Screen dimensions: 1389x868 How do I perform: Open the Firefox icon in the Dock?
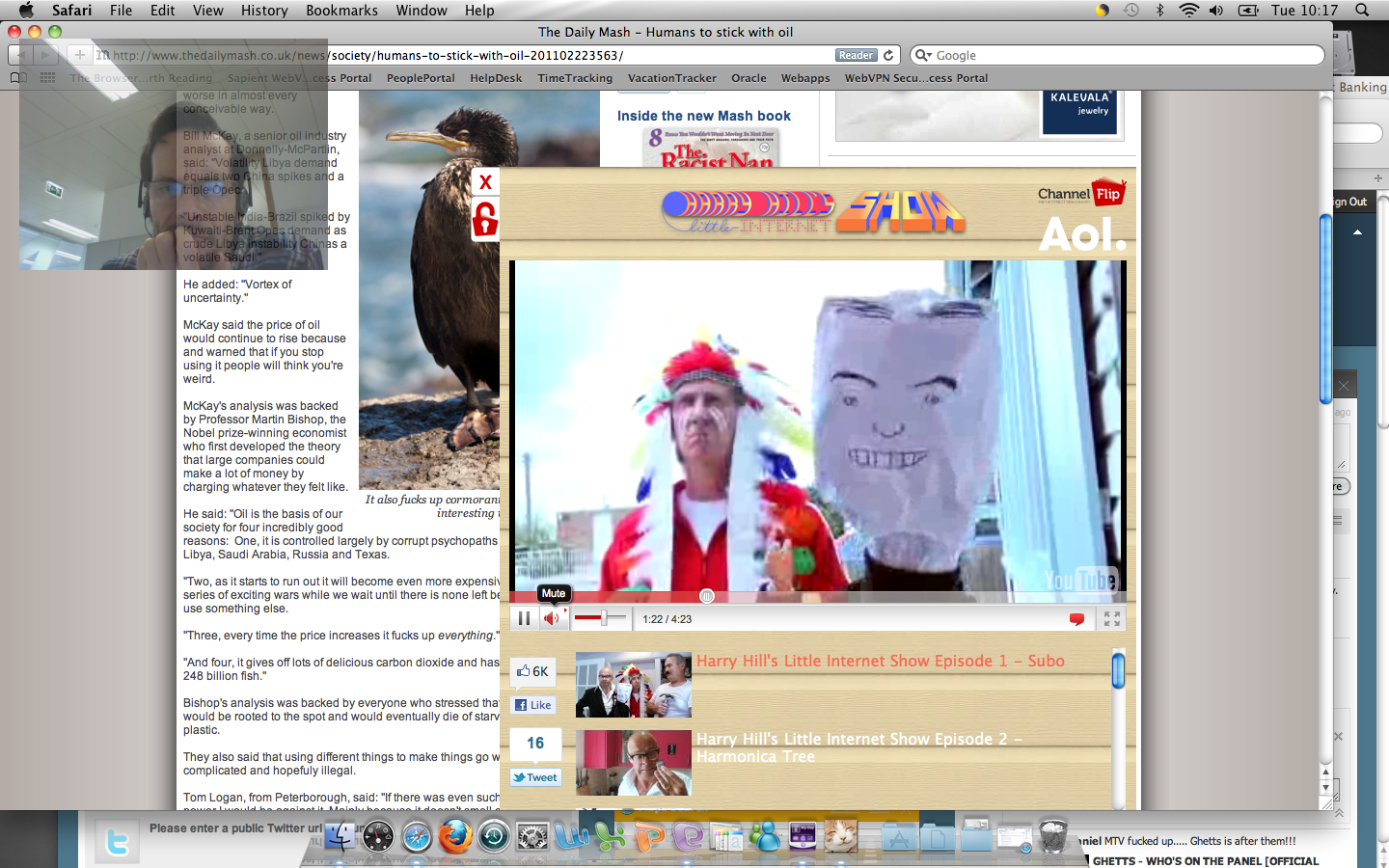click(454, 836)
